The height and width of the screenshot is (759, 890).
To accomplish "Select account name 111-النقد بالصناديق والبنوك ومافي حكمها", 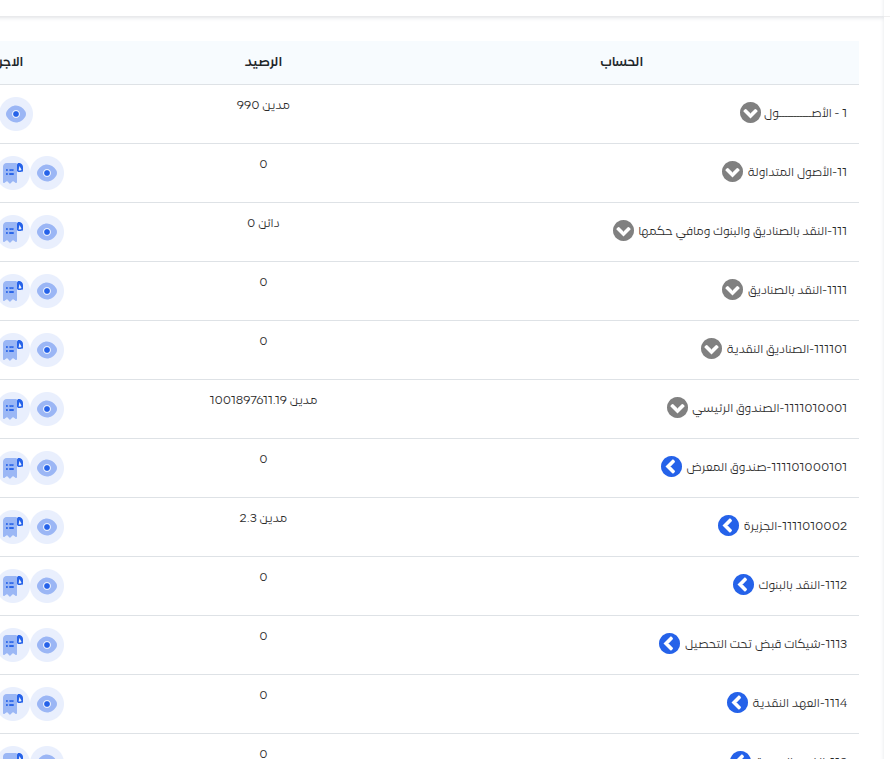I will coord(742,231).
